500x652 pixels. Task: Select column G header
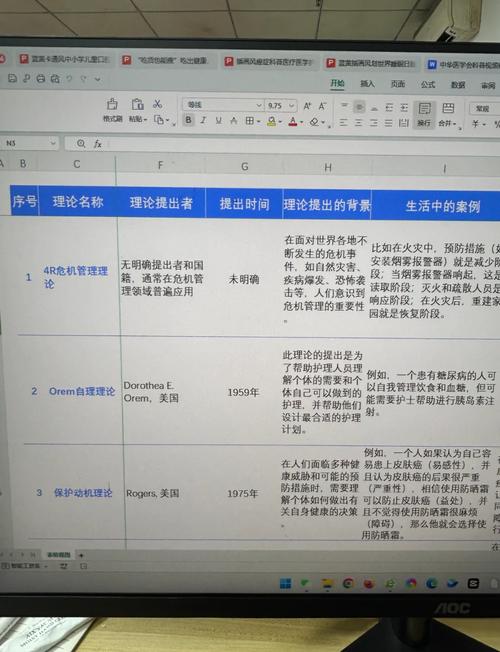point(245,166)
